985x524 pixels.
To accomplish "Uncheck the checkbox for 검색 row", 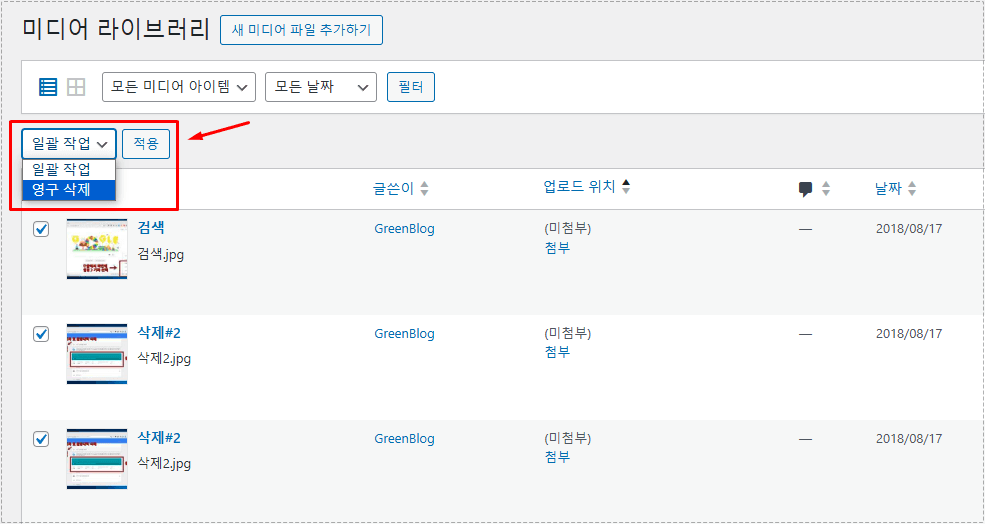I will [41, 229].
